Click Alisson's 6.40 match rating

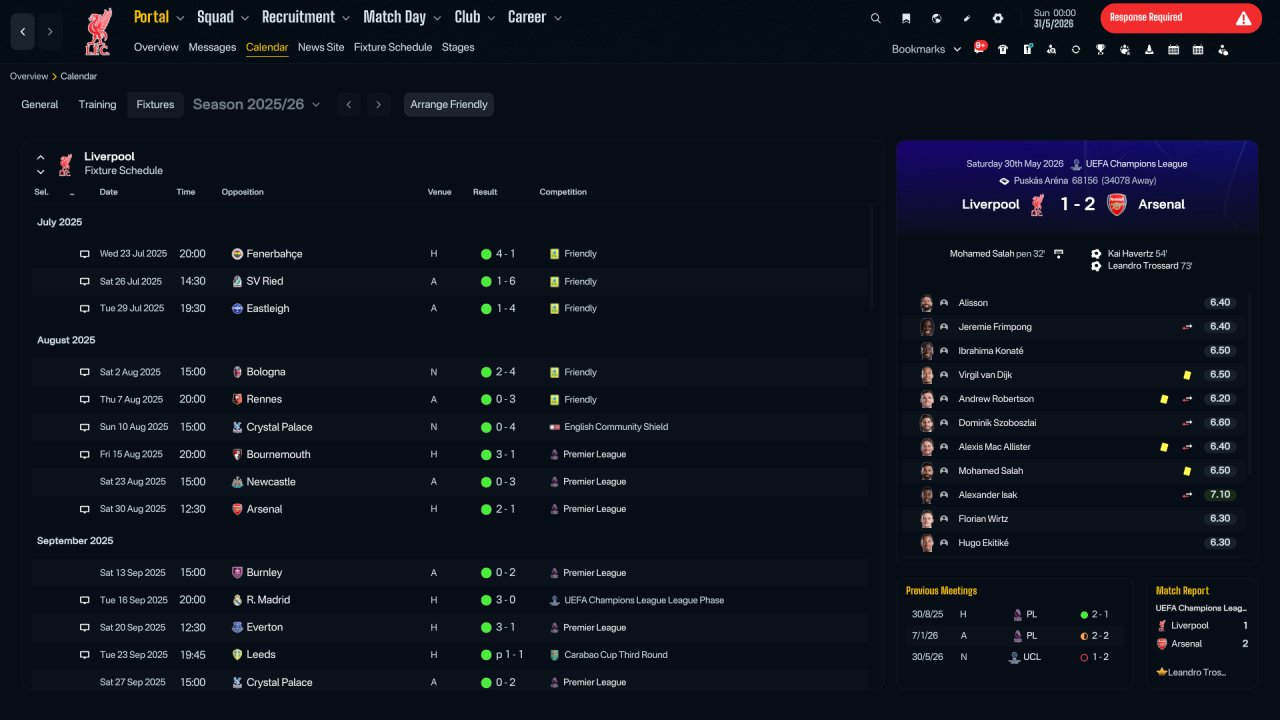pos(1220,303)
